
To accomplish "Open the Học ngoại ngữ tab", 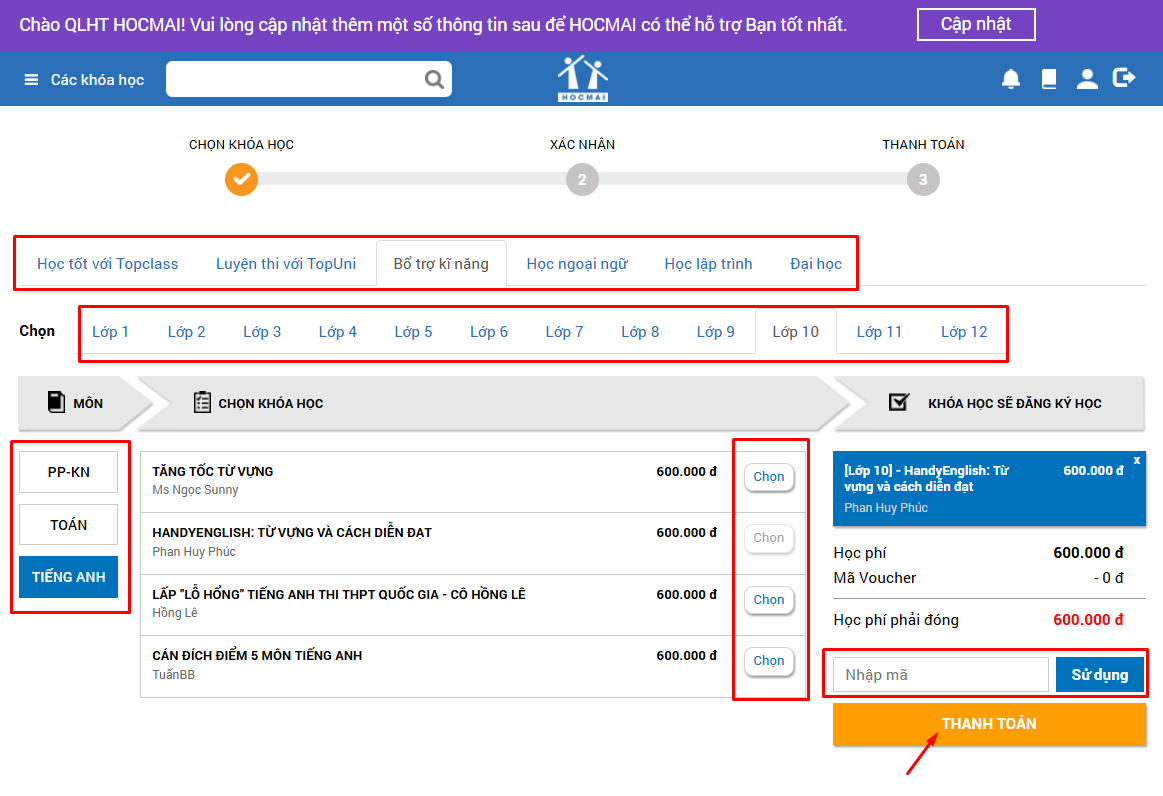I will [577, 264].
